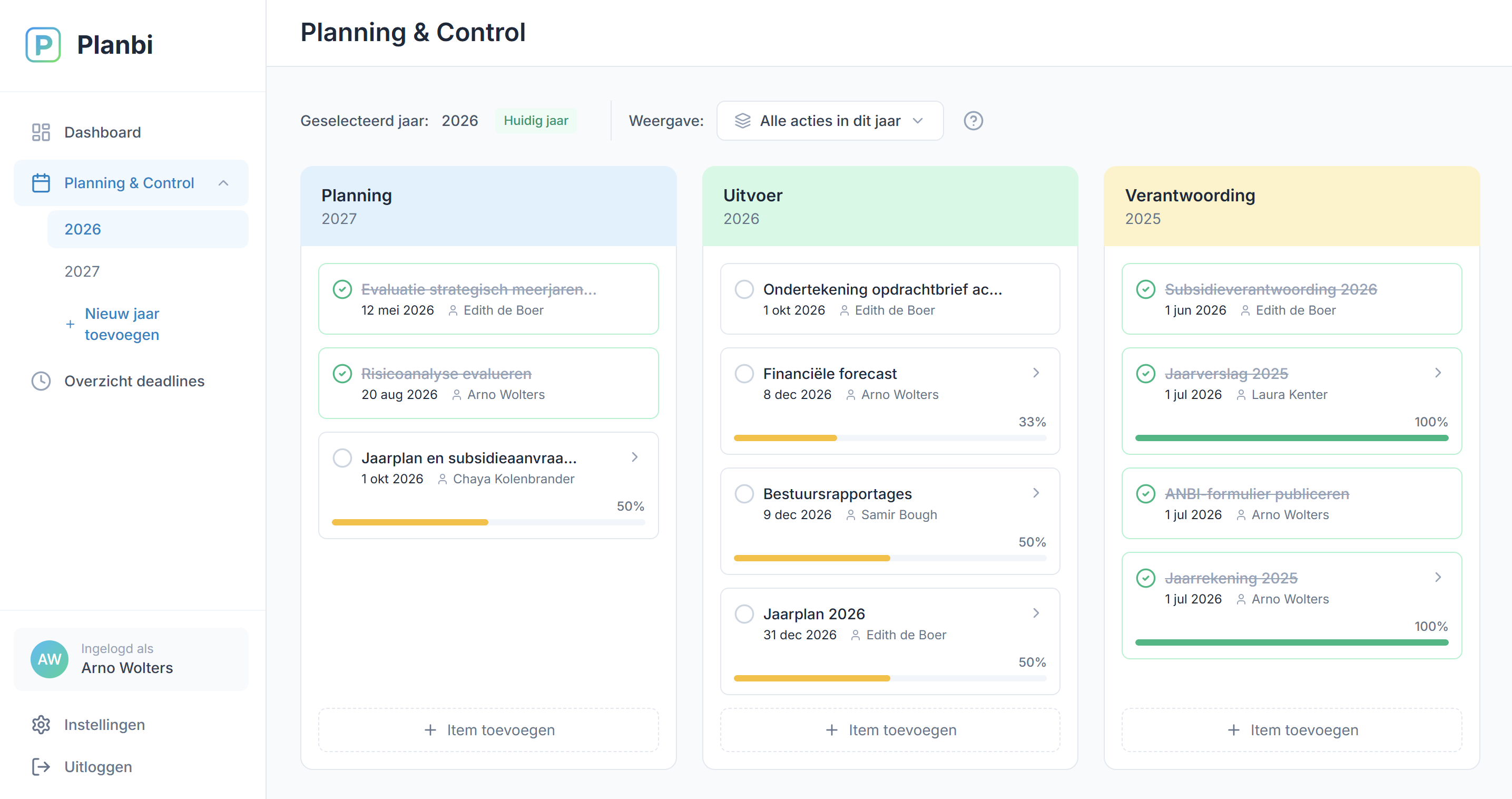The height and width of the screenshot is (799, 1512).
Task: Click the Dashboard grid icon
Action: click(41, 132)
